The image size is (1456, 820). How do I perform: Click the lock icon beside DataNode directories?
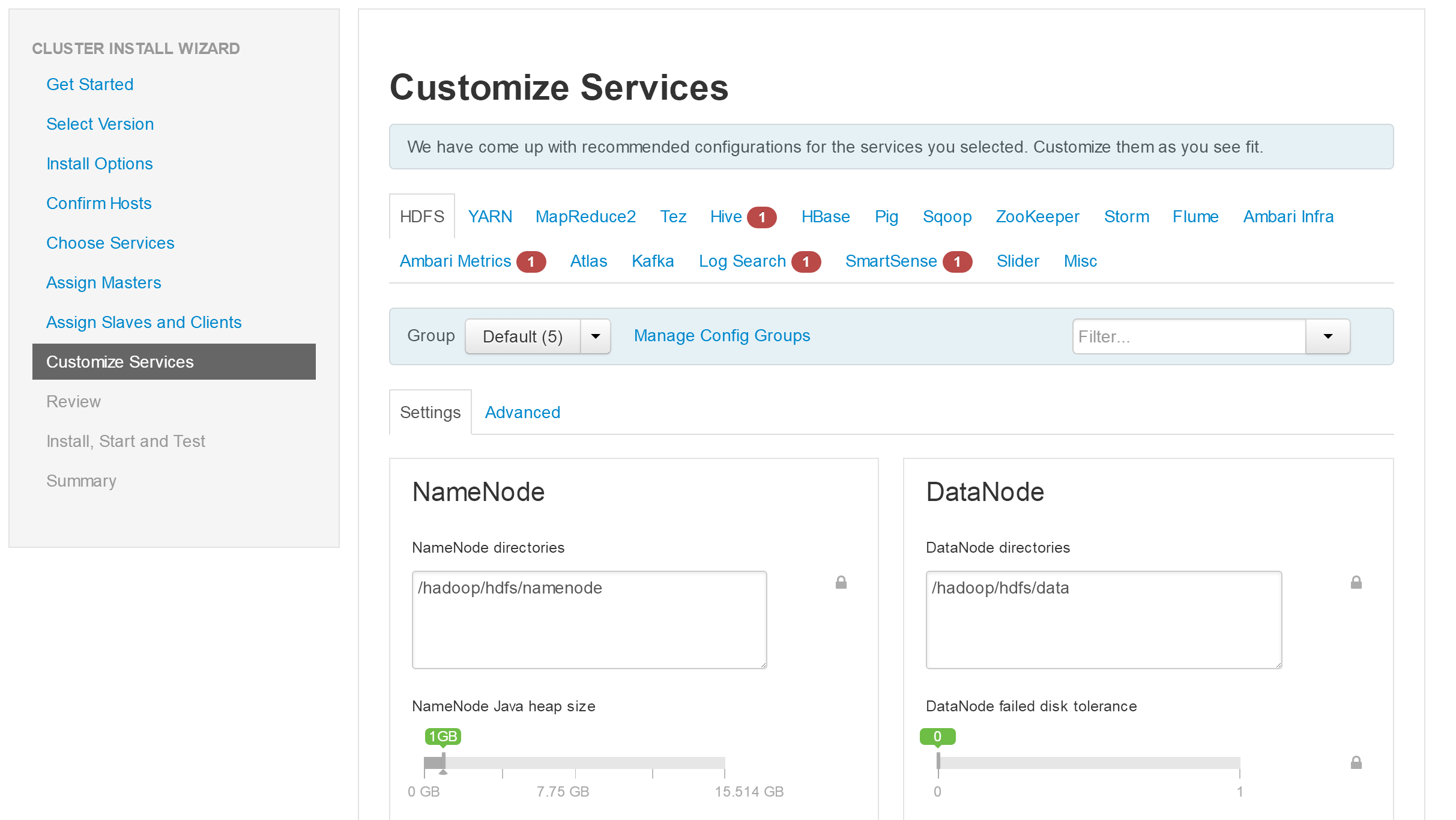(1356, 582)
